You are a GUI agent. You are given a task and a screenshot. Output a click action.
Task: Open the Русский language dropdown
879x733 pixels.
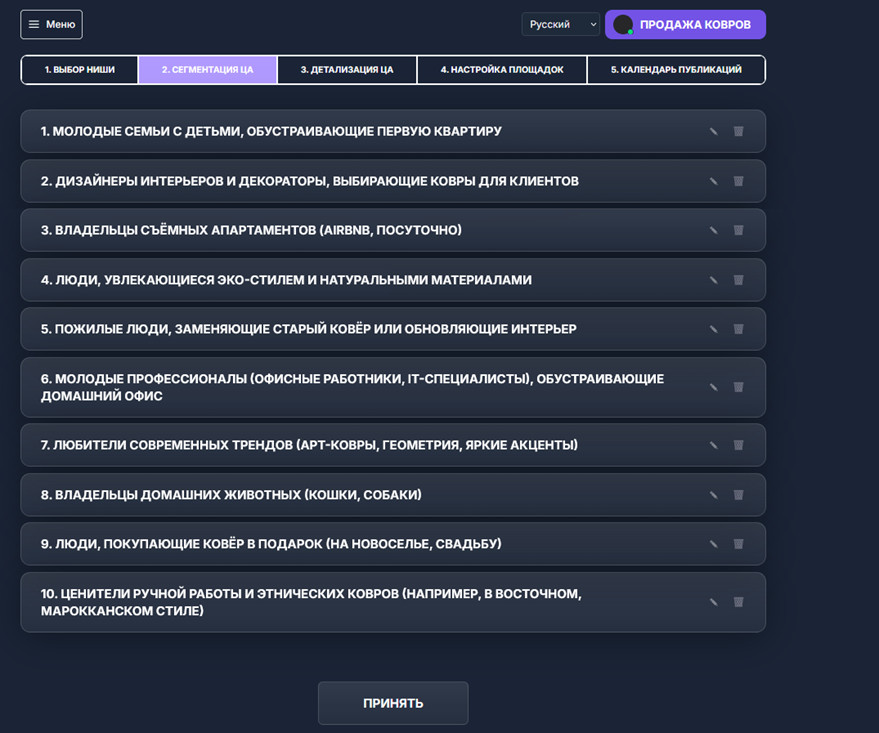point(561,24)
